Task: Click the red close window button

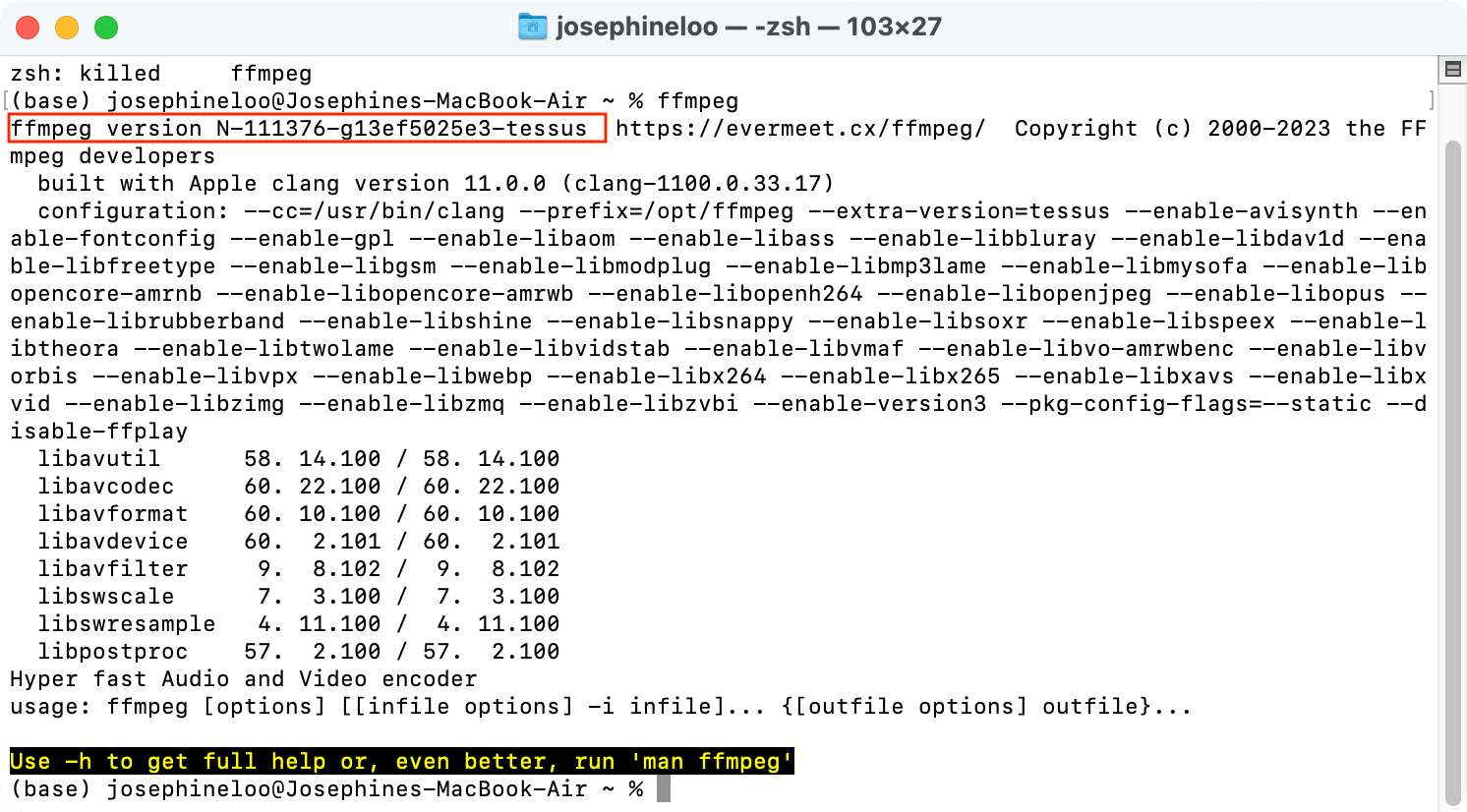Action: [x=28, y=28]
